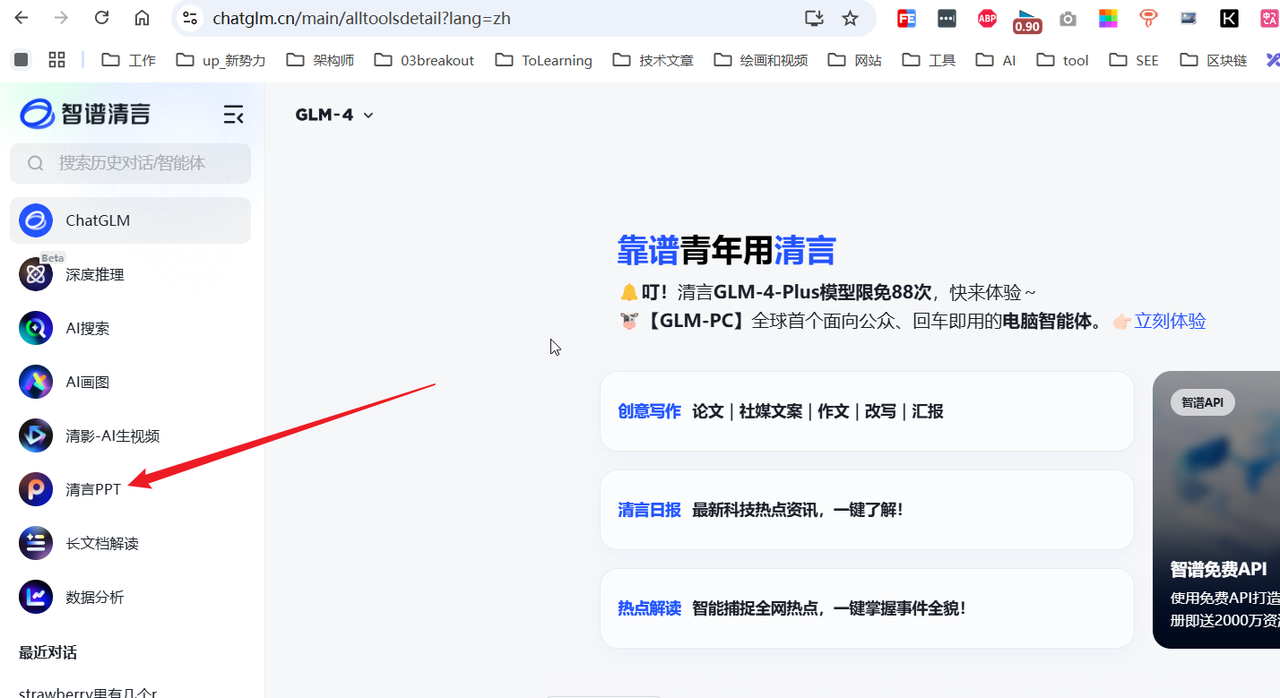
Task: Open the 03breakout bookmarks folder
Action: click(424, 60)
